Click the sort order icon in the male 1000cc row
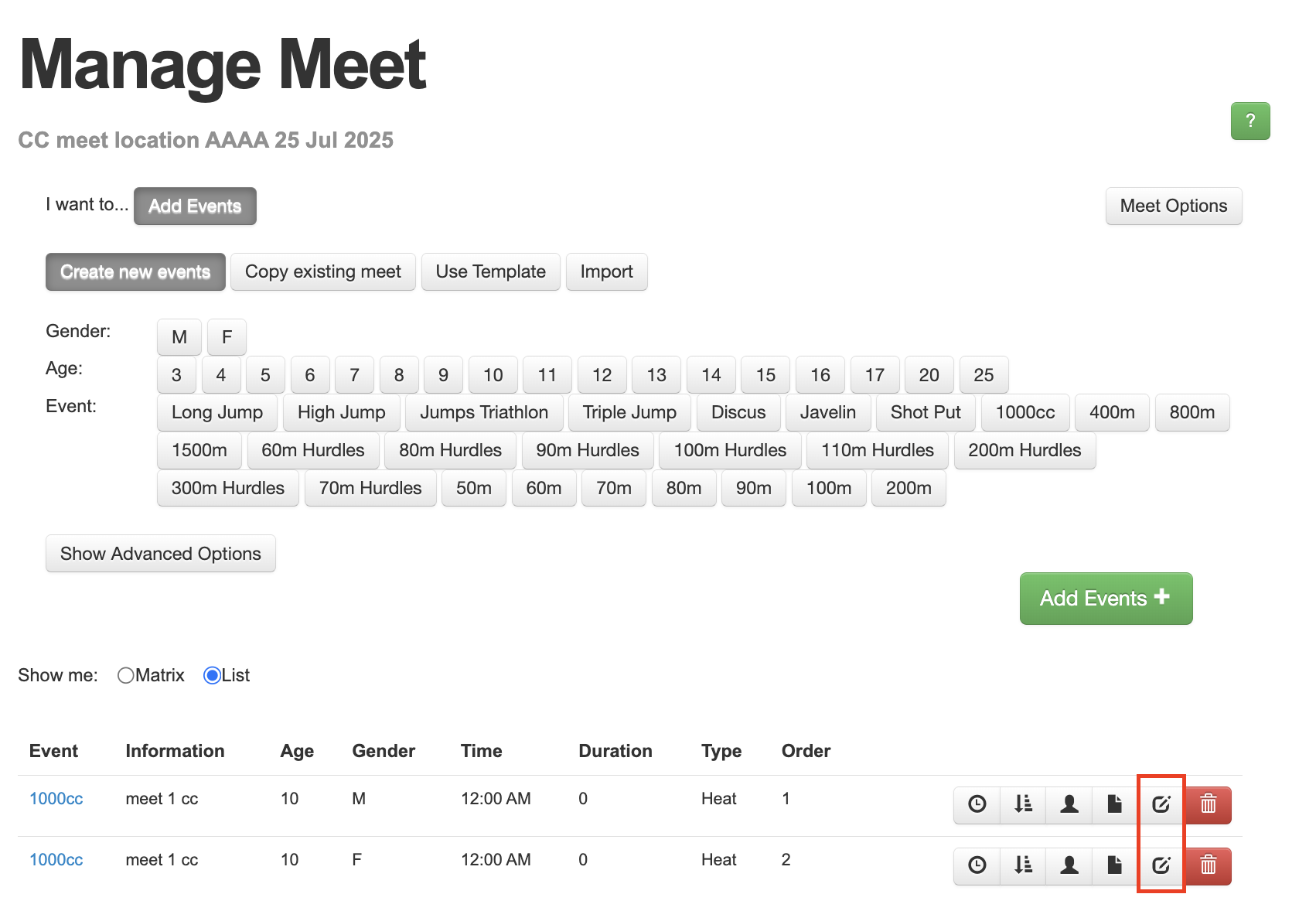This screenshot has height=911, width=1316. [1023, 804]
